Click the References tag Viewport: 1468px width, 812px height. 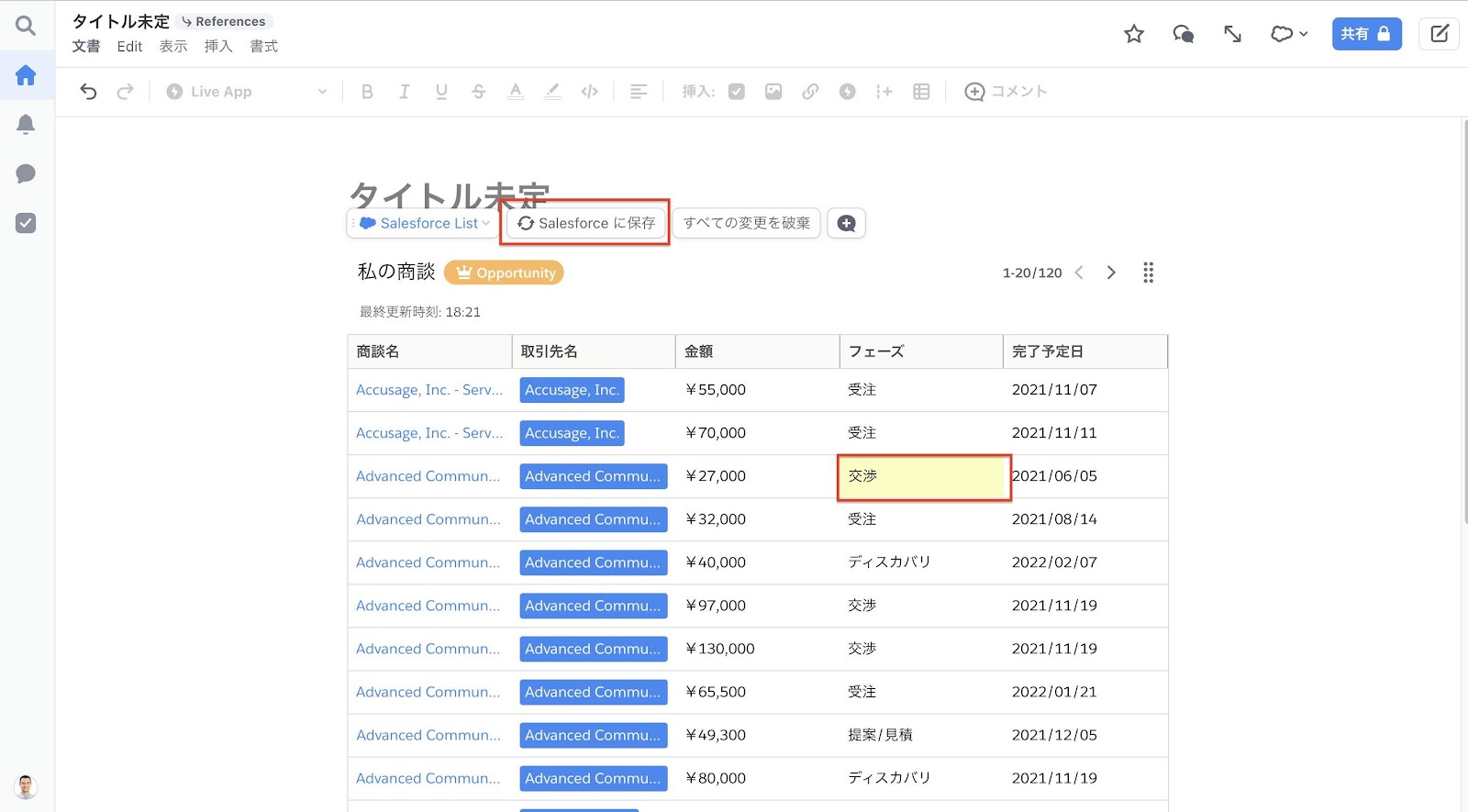click(x=224, y=21)
